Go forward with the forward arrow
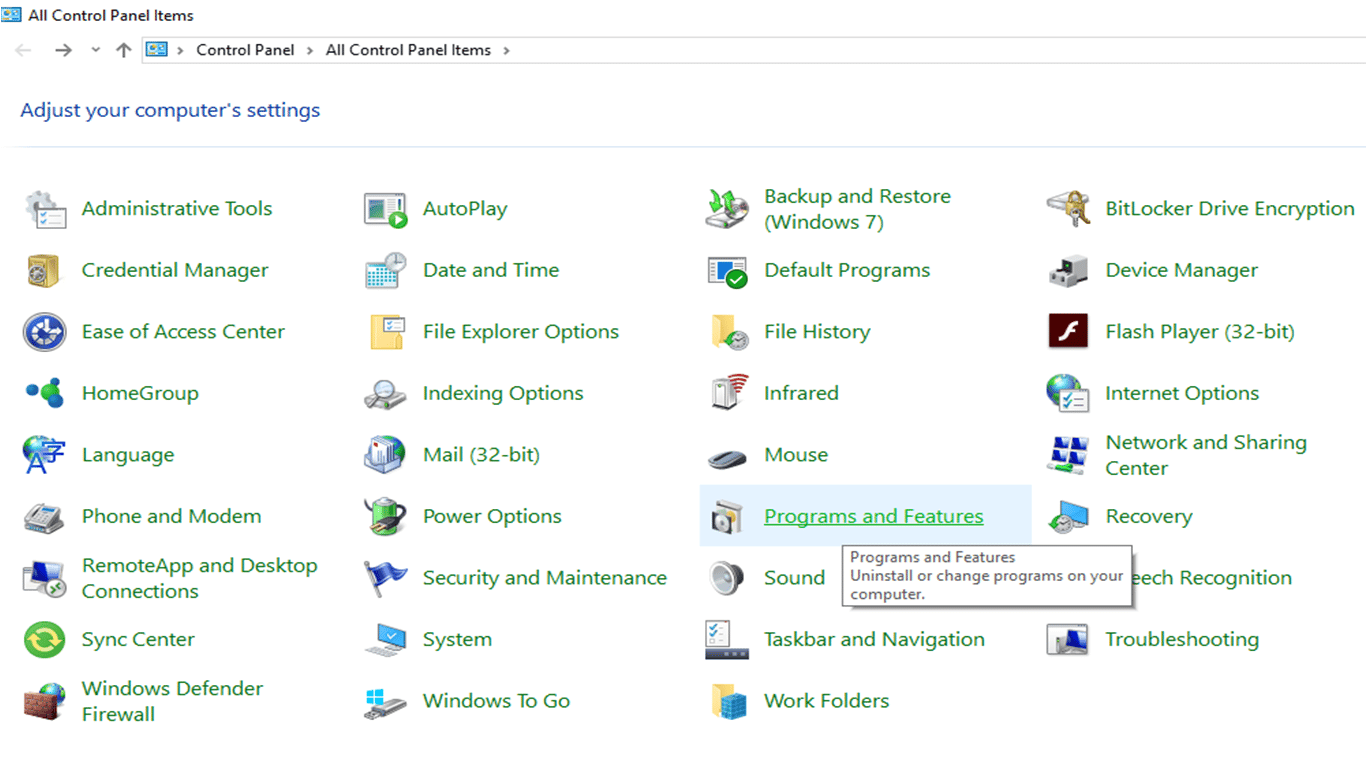Viewport: 1367px width, 770px height. point(63,50)
